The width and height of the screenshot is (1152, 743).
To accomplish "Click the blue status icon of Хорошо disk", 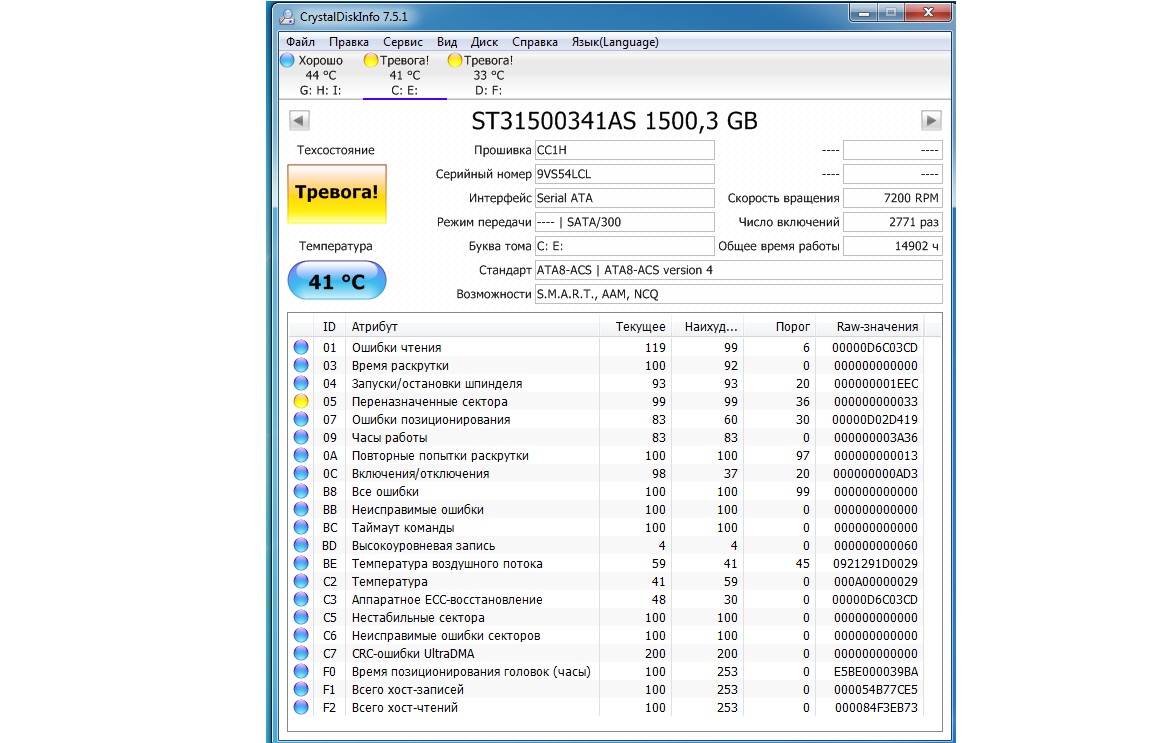I will 287,60.
